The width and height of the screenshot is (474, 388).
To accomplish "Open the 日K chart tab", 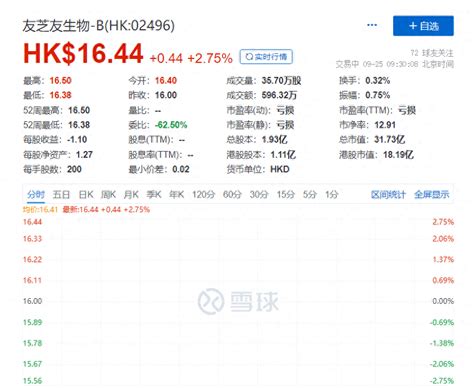I will (86, 194).
